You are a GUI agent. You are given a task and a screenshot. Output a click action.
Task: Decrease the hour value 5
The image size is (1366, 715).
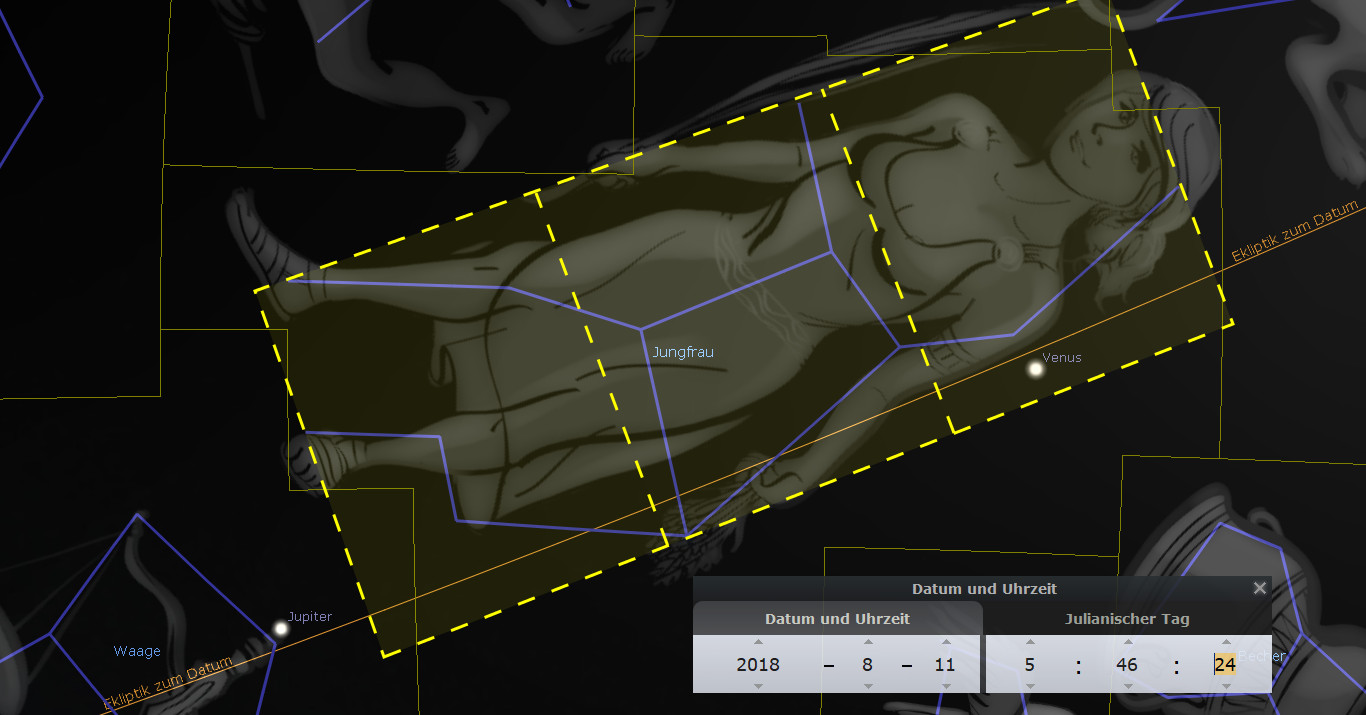[x=1030, y=686]
